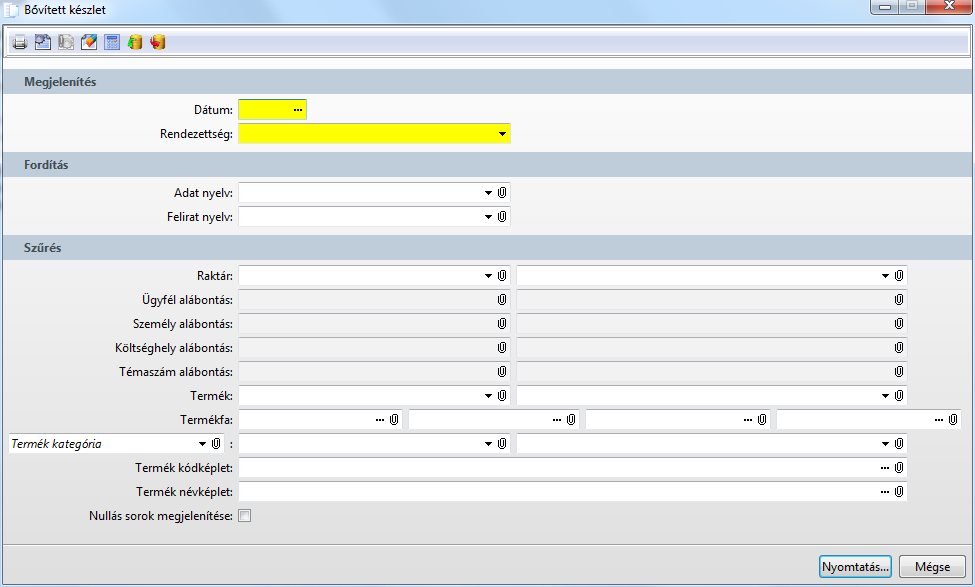Open the settings document toolbar icon with gear

43,42
